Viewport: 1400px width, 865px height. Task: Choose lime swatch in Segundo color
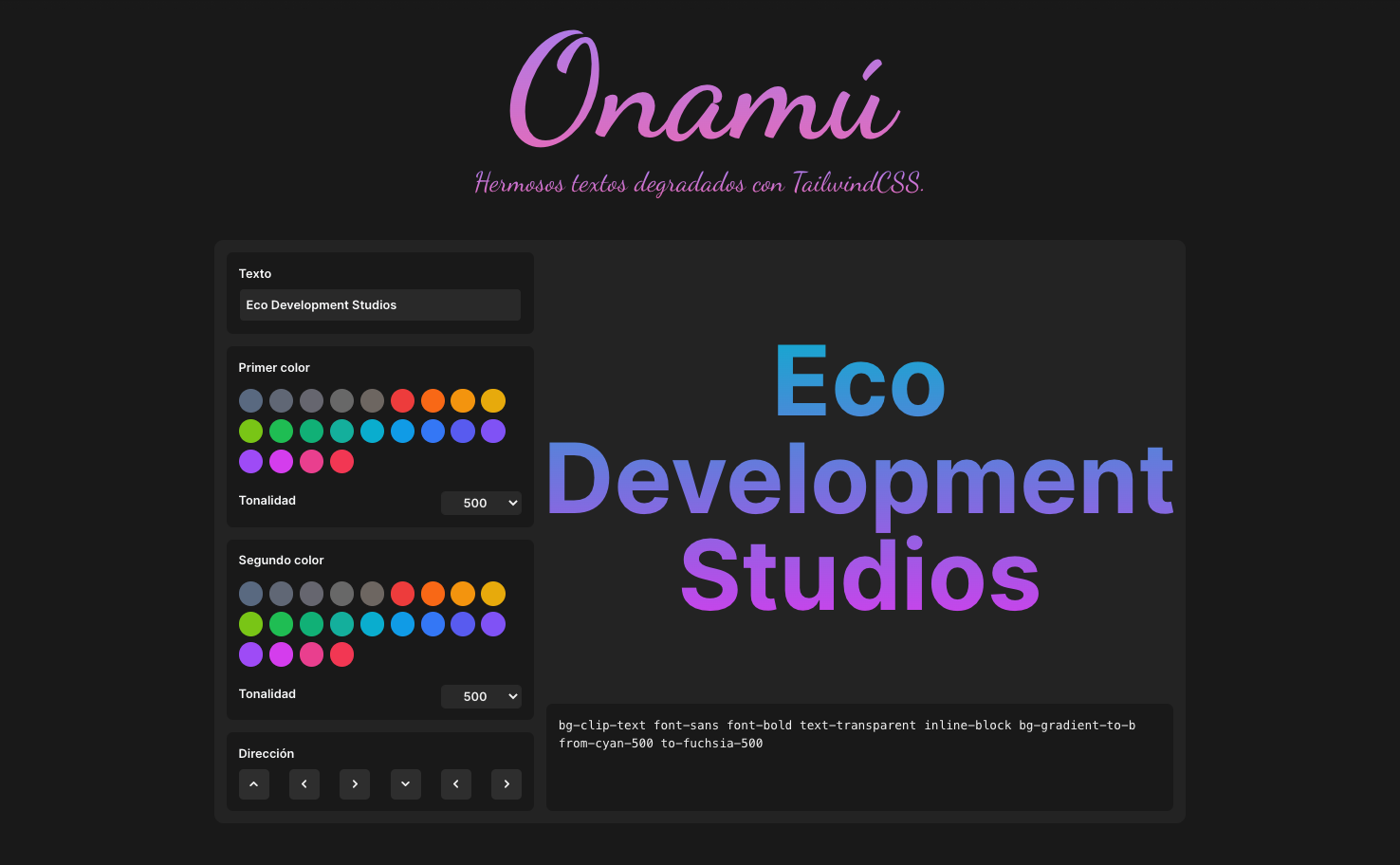[x=250, y=624]
